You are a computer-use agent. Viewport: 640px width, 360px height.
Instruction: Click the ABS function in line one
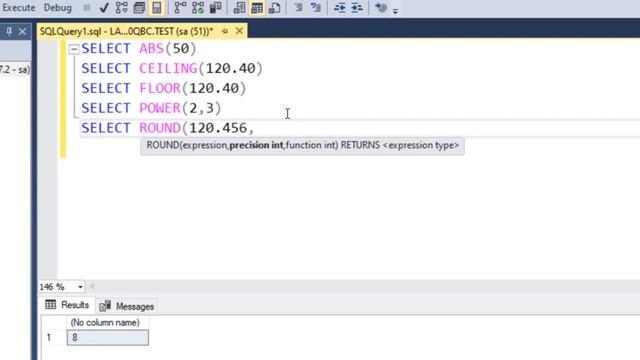pos(151,49)
